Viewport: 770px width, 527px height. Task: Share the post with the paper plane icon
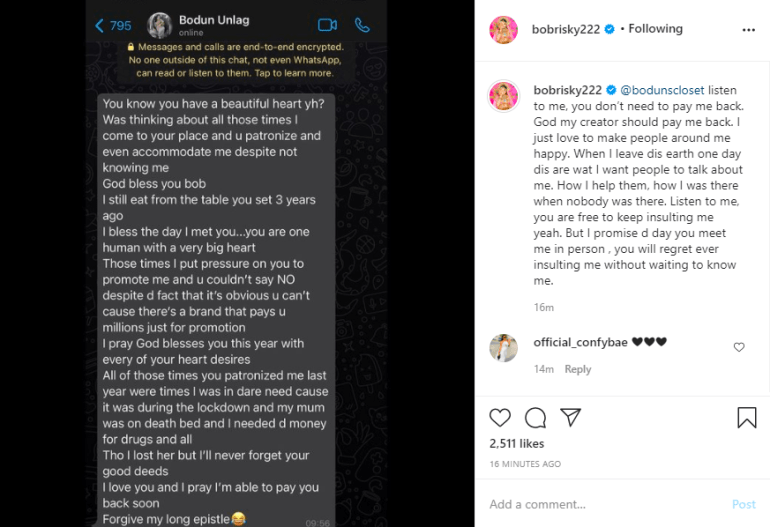[570, 417]
